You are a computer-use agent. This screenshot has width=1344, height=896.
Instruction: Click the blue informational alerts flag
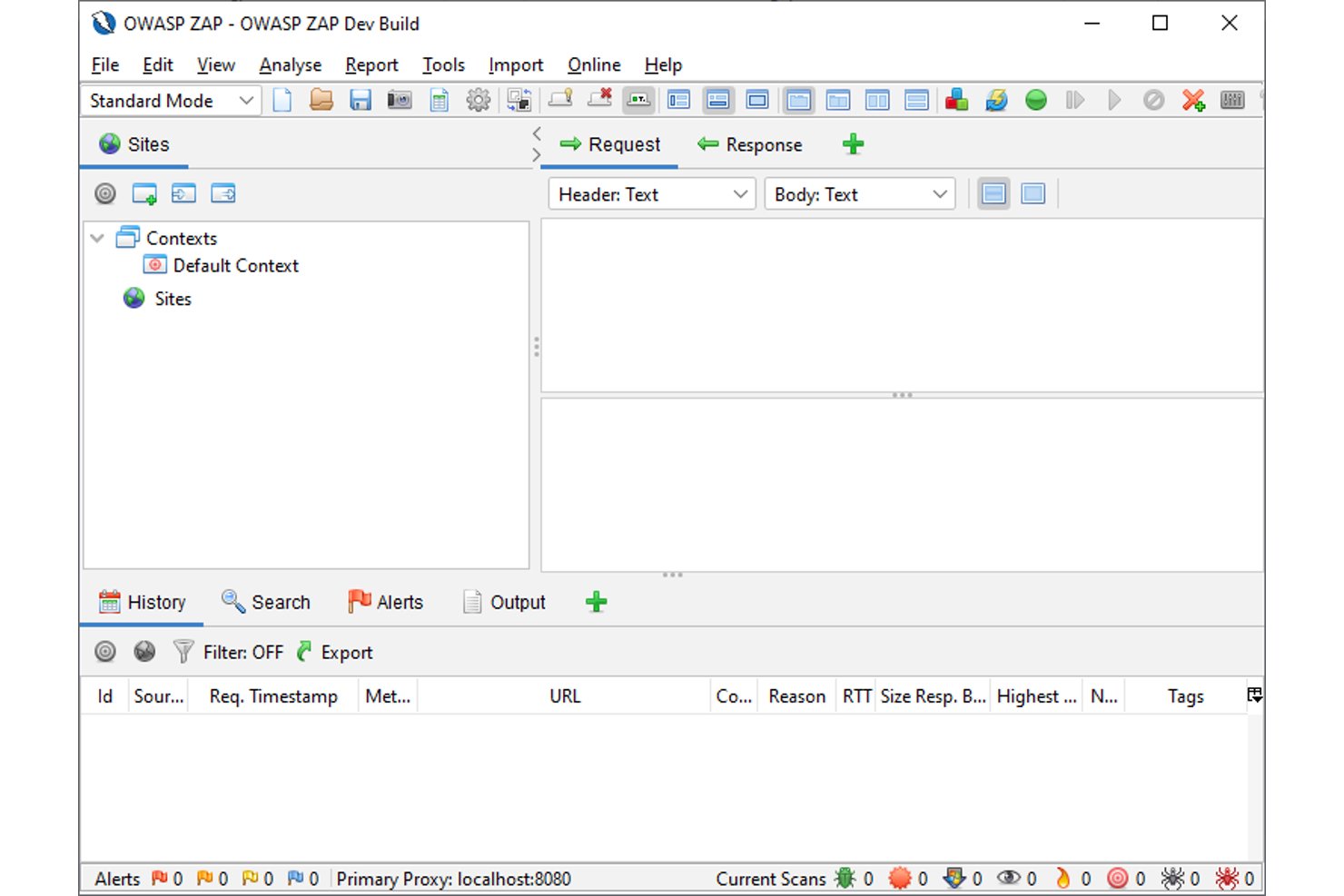click(296, 878)
